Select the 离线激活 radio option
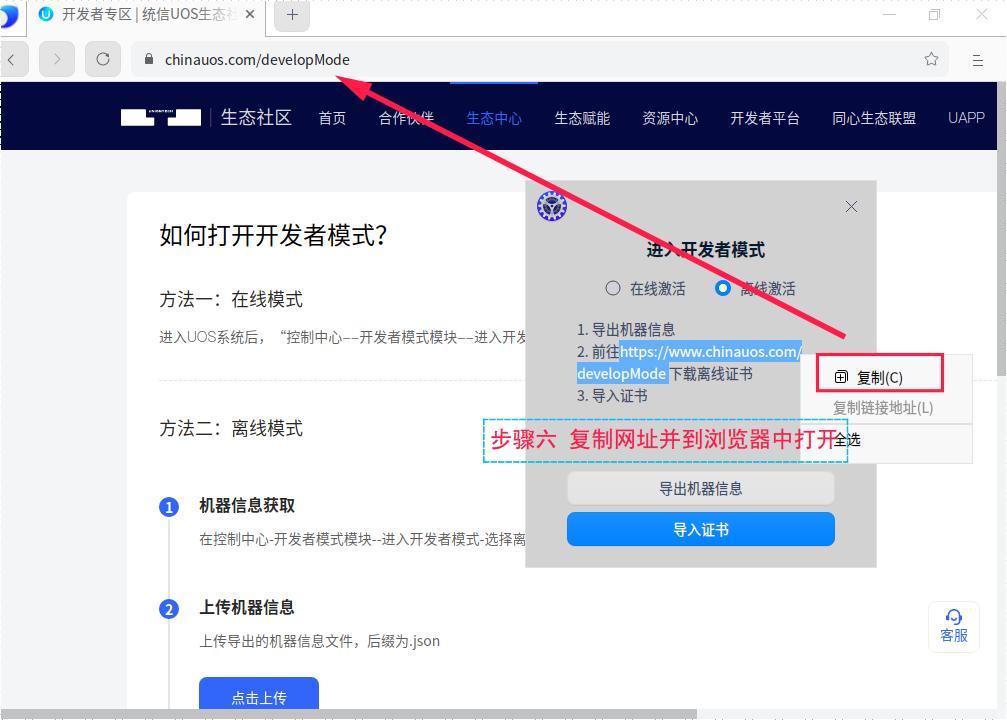1007x720 pixels. pyautogui.click(x=722, y=288)
